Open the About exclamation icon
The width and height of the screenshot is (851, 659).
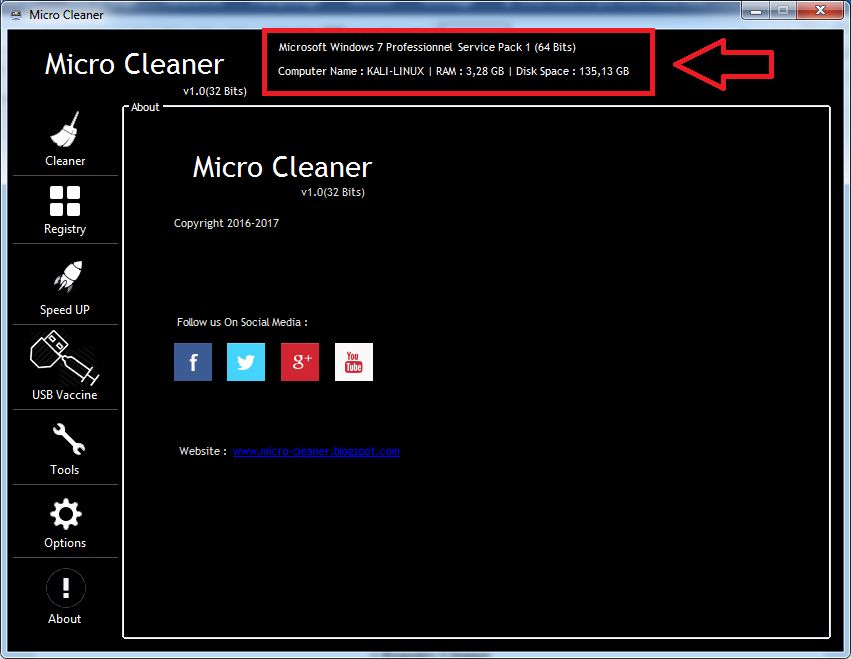tap(66, 588)
